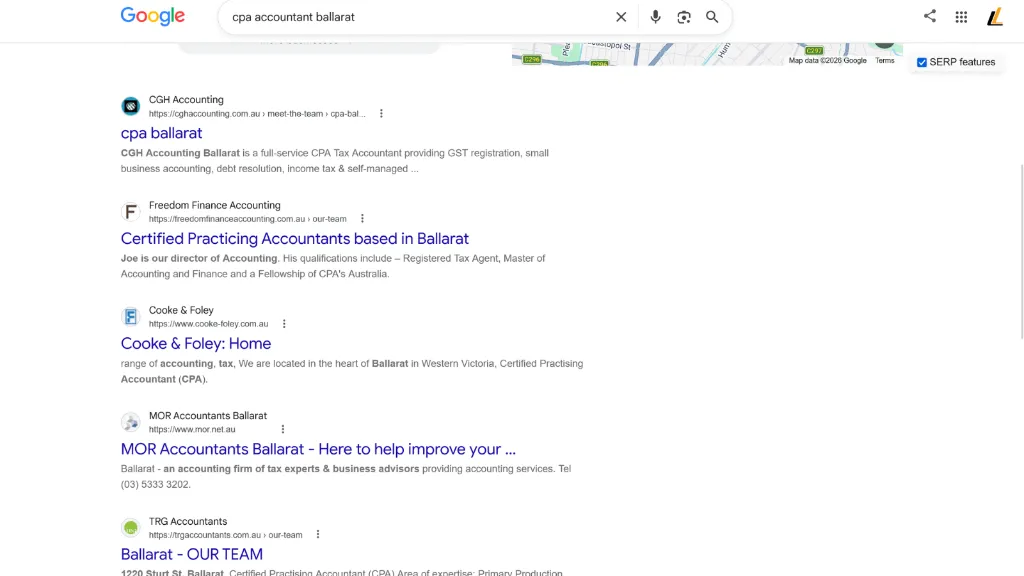Click 'Map data ©2026 Google' attribution
This screenshot has height=576, width=1024.
[x=827, y=61]
